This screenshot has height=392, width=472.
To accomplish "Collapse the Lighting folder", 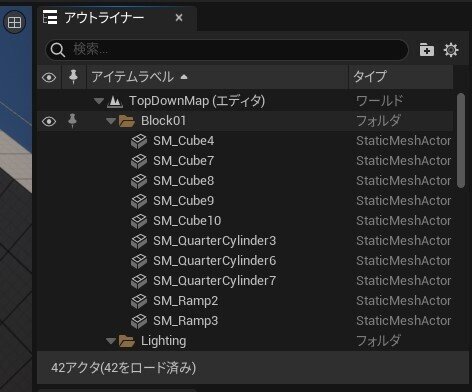I will (x=111, y=341).
